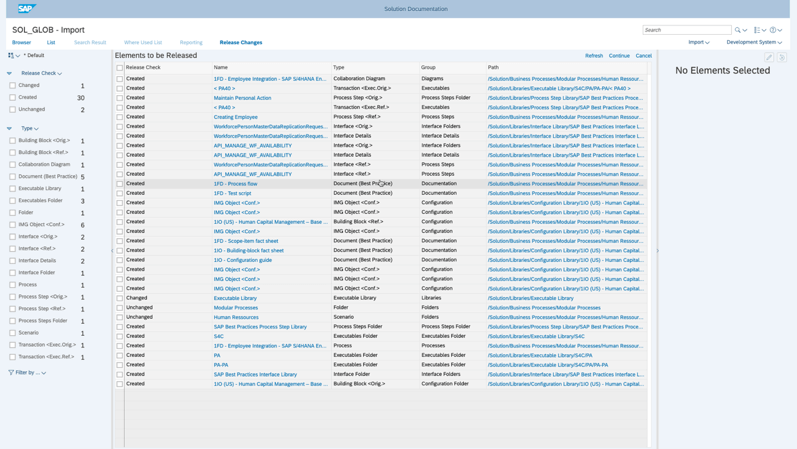
Task: Collapse Type section triangle
Action: tap(9, 129)
